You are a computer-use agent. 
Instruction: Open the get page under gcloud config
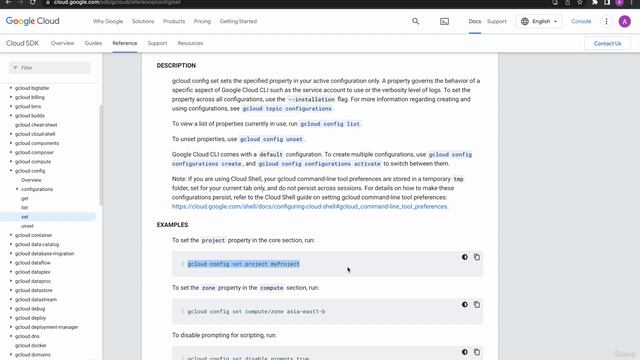(24, 198)
